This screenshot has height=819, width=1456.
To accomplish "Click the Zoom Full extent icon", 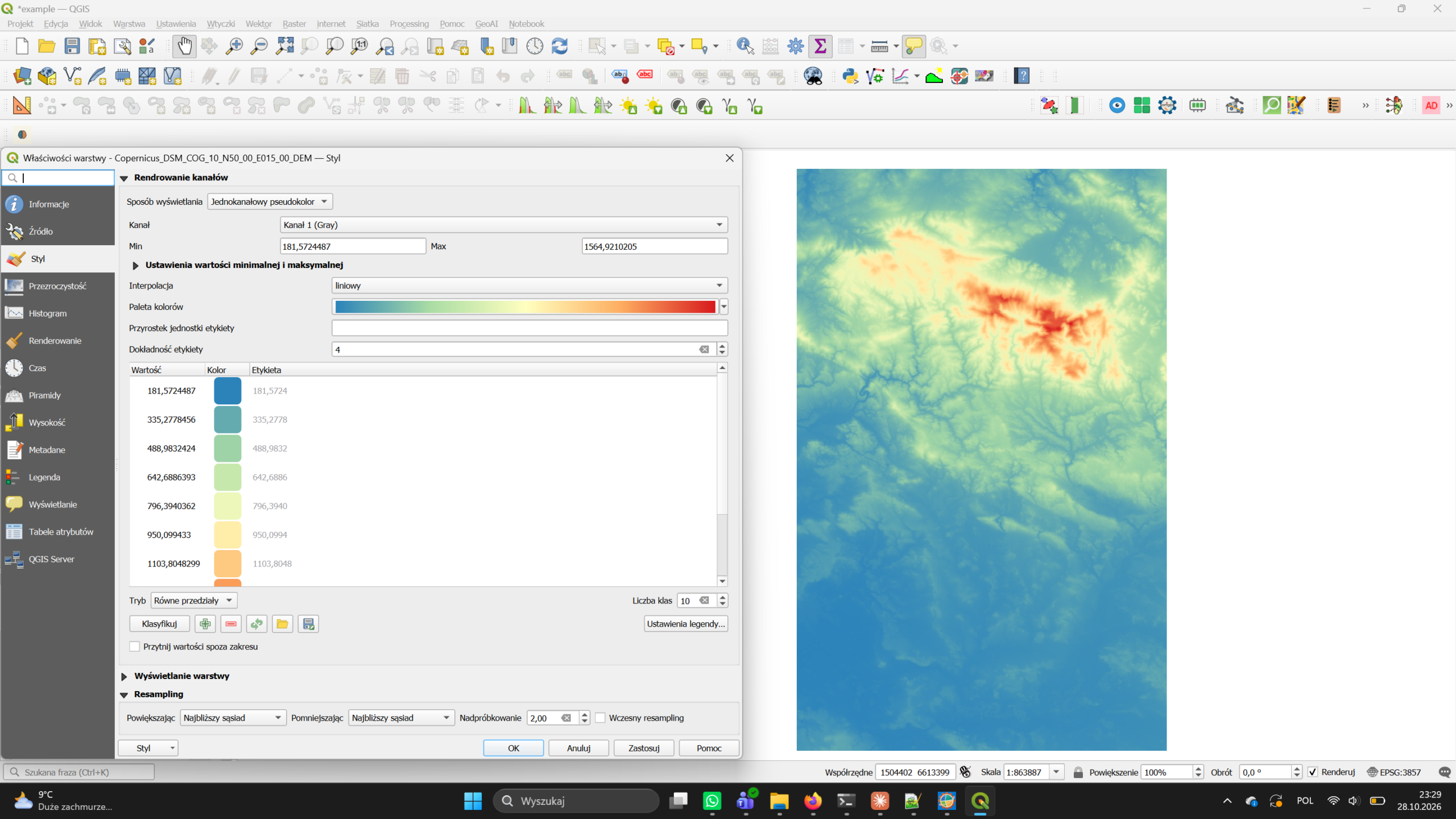I will coord(284,46).
